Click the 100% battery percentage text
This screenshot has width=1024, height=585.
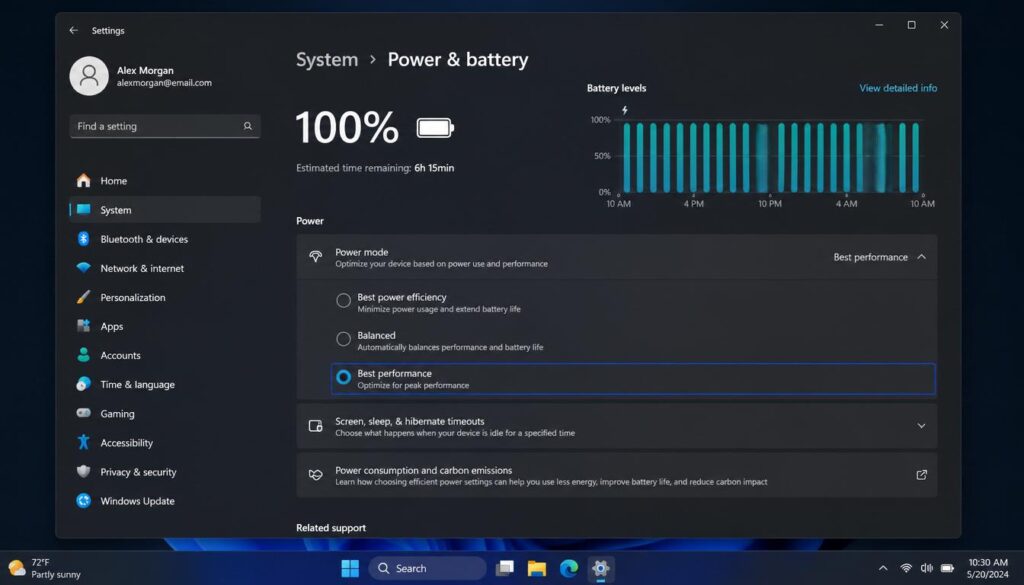(347, 127)
